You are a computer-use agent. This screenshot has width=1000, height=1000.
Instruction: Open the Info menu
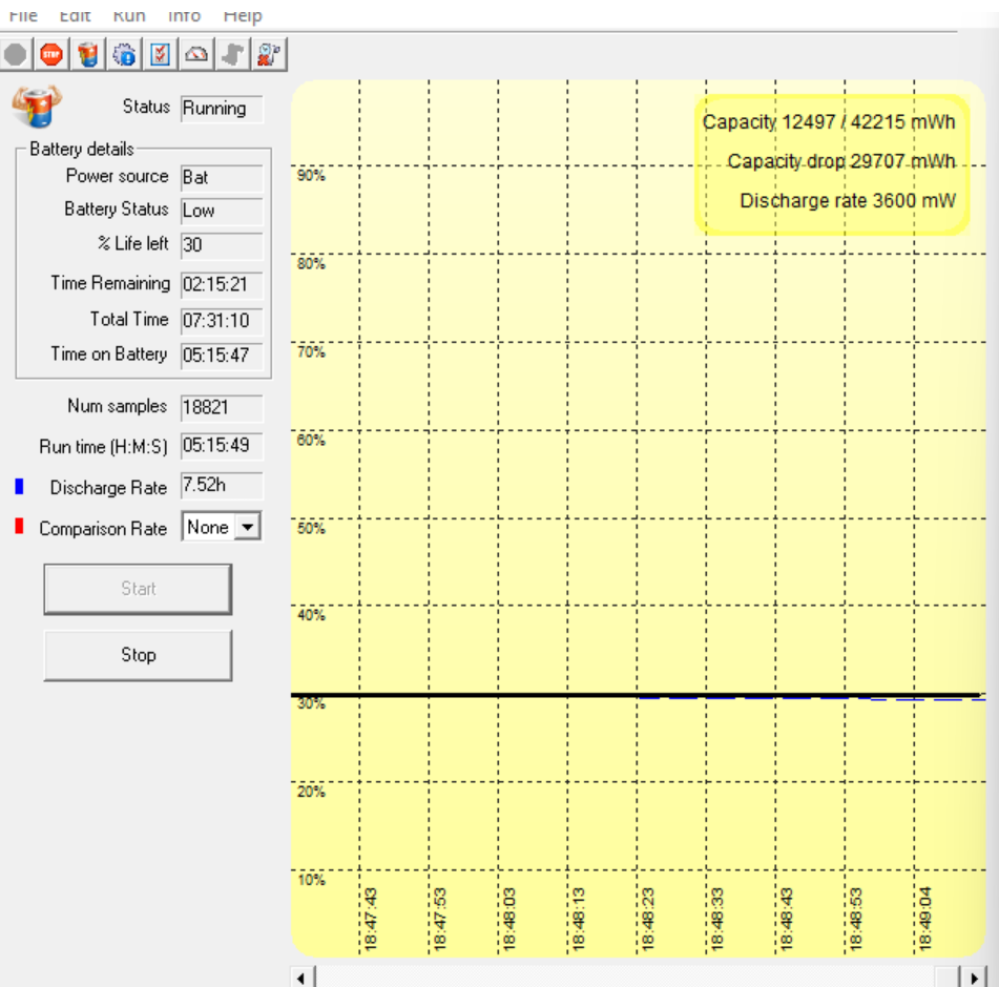point(184,15)
